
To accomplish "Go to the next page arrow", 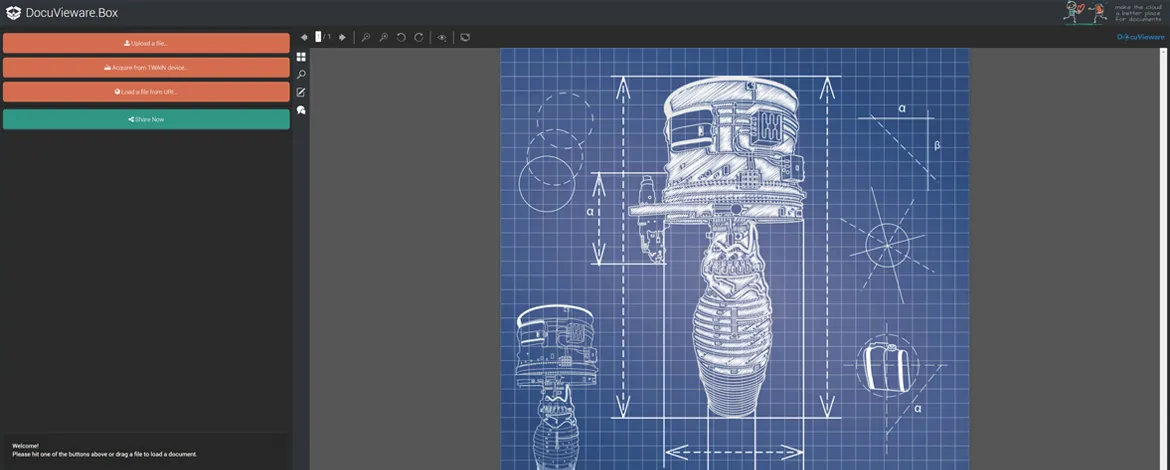I will (x=342, y=37).
